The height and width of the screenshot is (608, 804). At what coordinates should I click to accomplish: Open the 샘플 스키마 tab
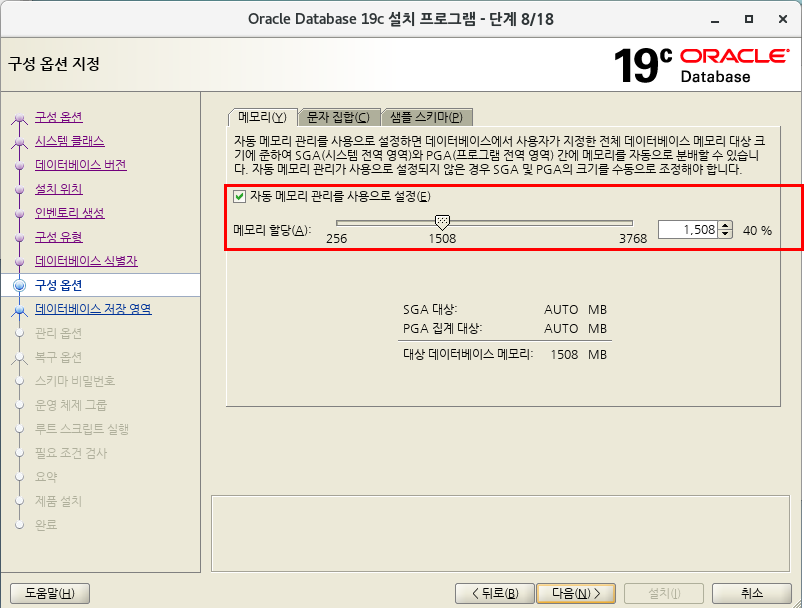coord(426,117)
